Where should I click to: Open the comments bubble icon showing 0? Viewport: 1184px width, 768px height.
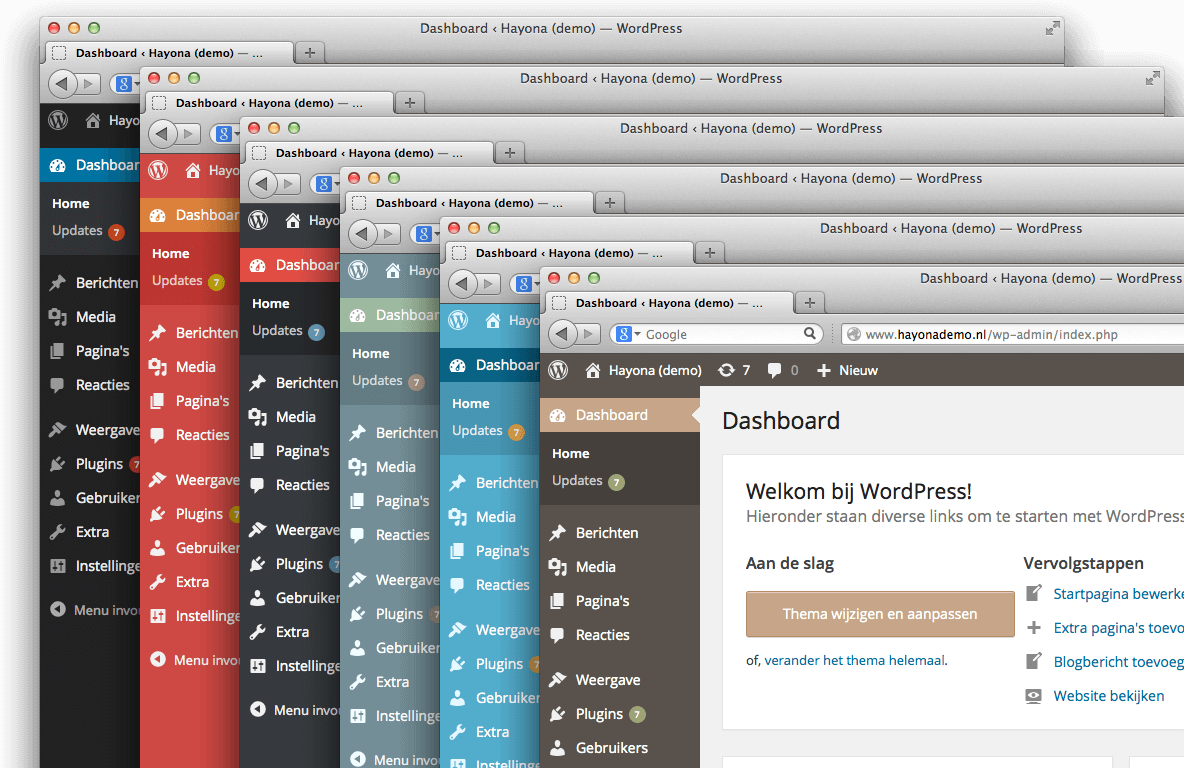pyautogui.click(x=774, y=370)
